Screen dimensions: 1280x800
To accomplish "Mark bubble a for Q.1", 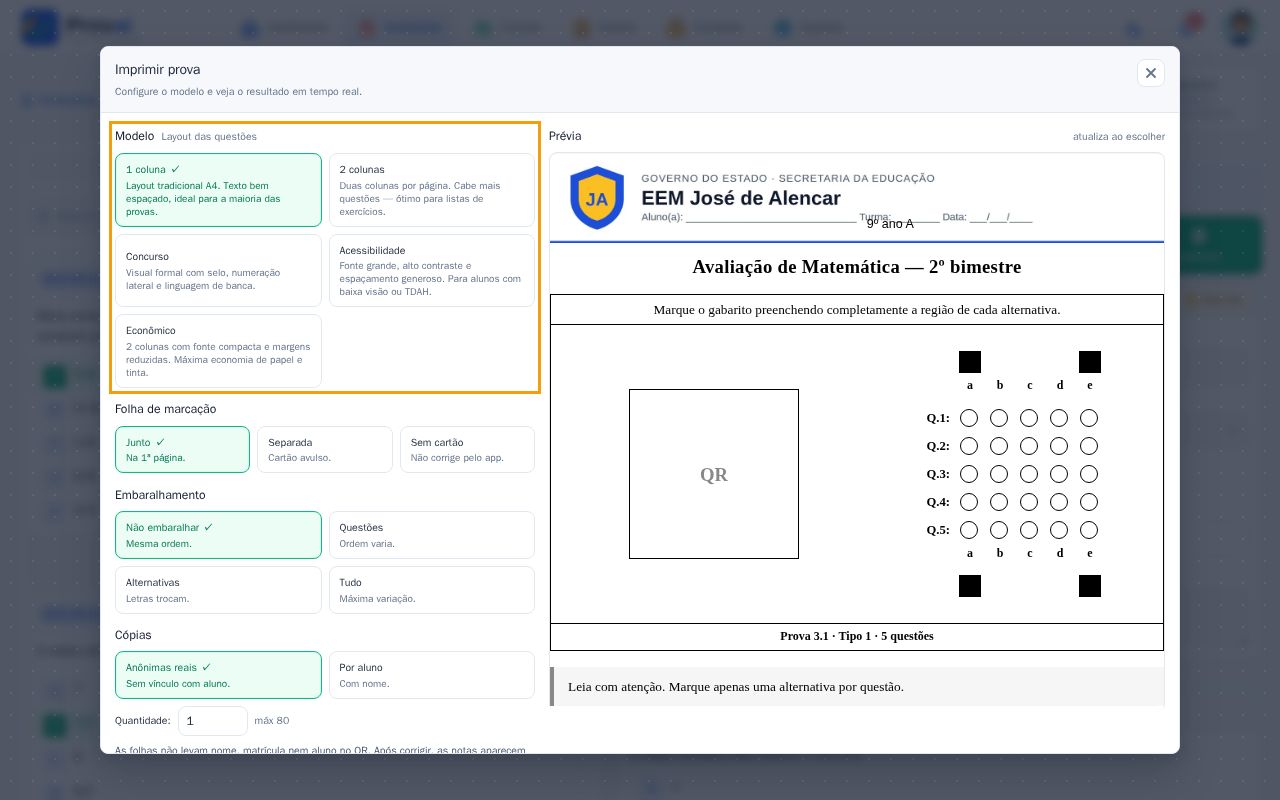I will coord(969,418).
